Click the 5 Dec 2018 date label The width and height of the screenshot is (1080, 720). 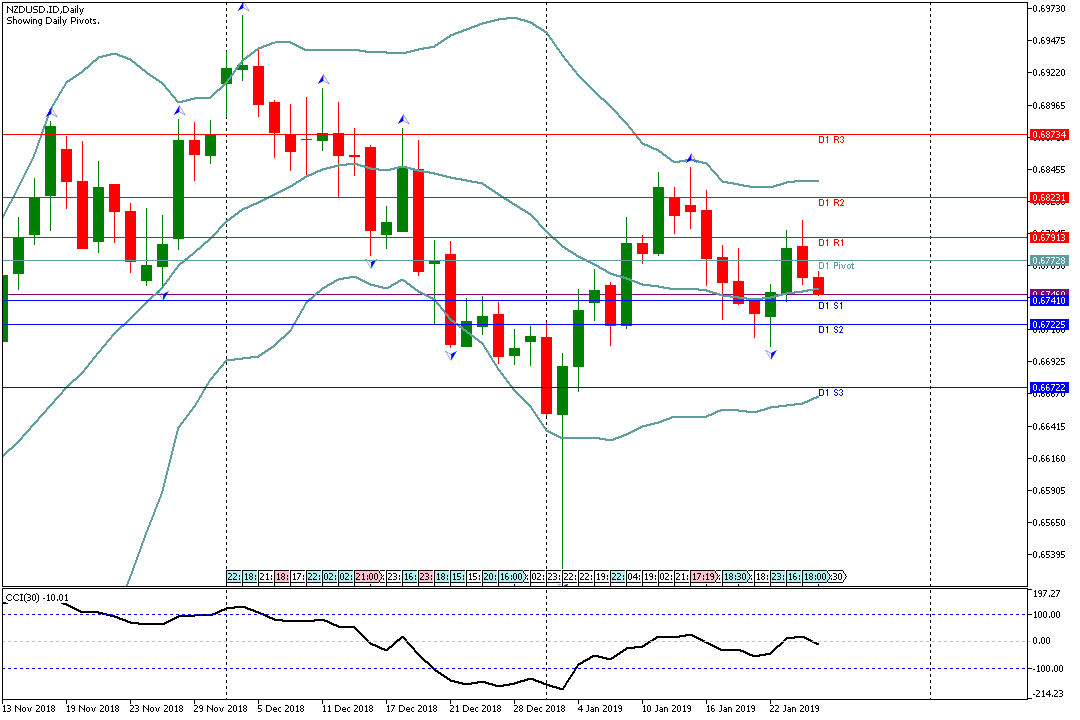(x=281, y=709)
